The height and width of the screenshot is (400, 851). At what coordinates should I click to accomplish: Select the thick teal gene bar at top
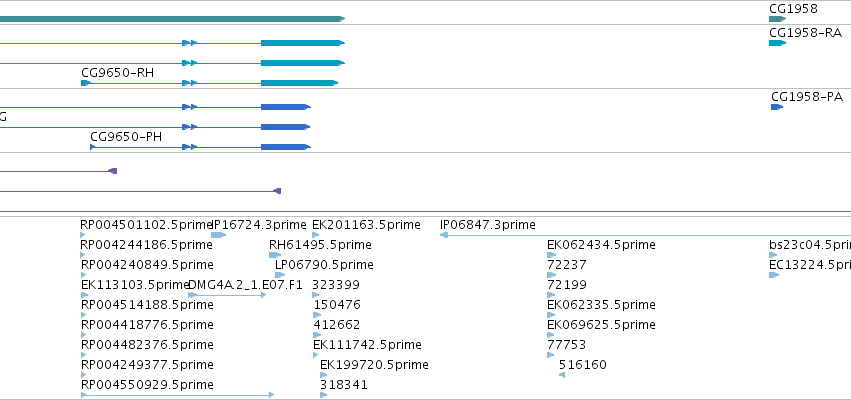point(172,19)
